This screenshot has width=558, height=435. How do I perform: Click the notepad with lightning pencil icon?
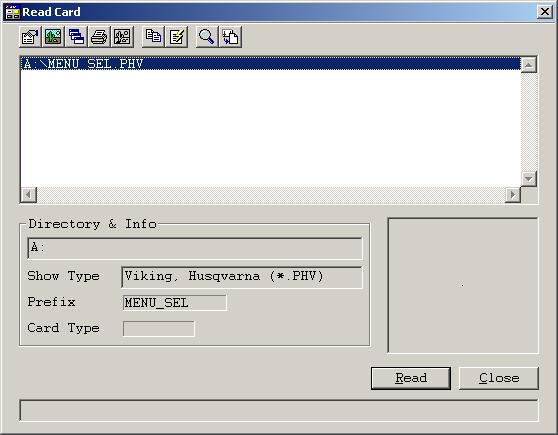tap(177, 37)
